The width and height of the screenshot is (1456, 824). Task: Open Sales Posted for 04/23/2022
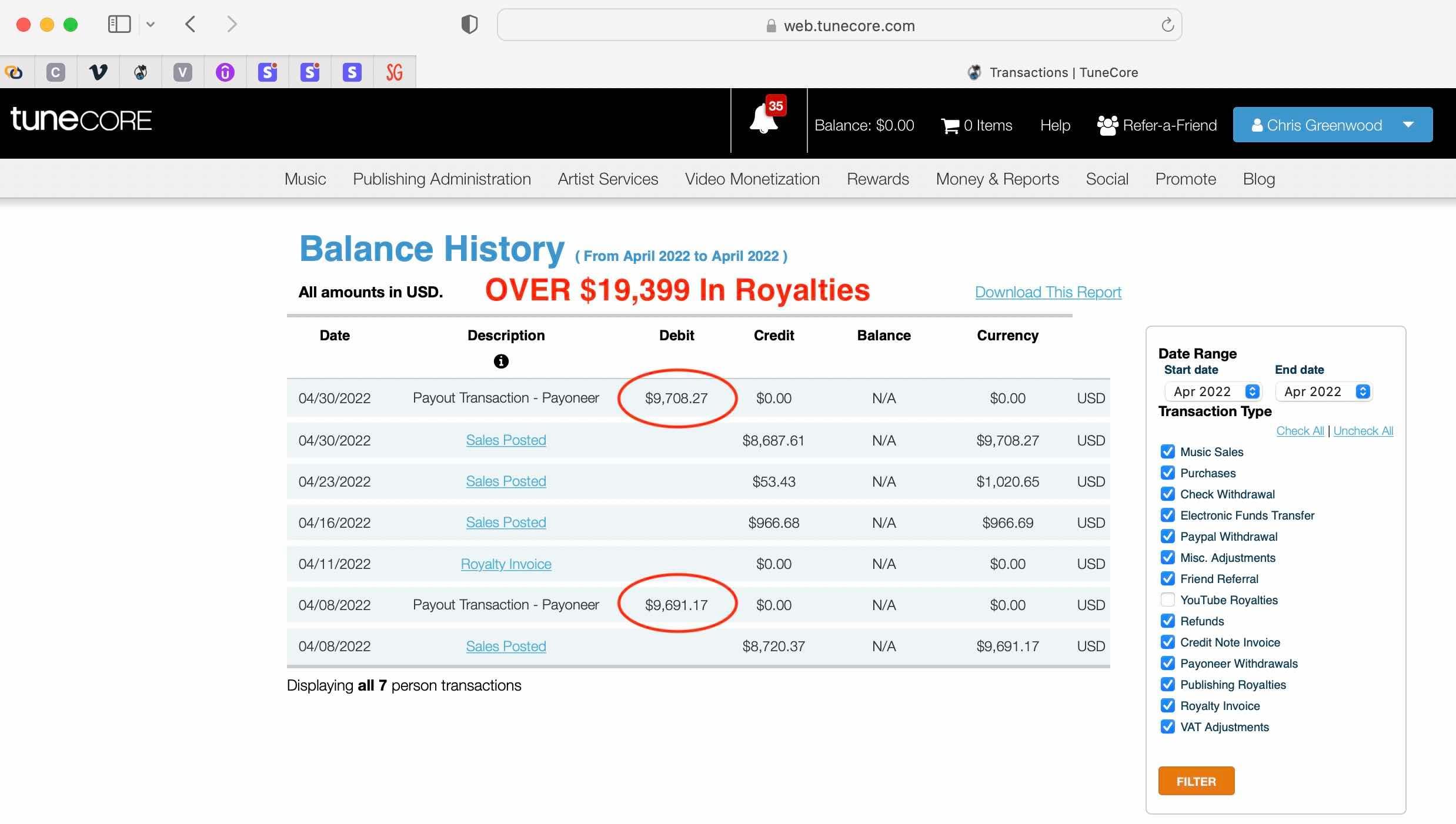tap(506, 481)
